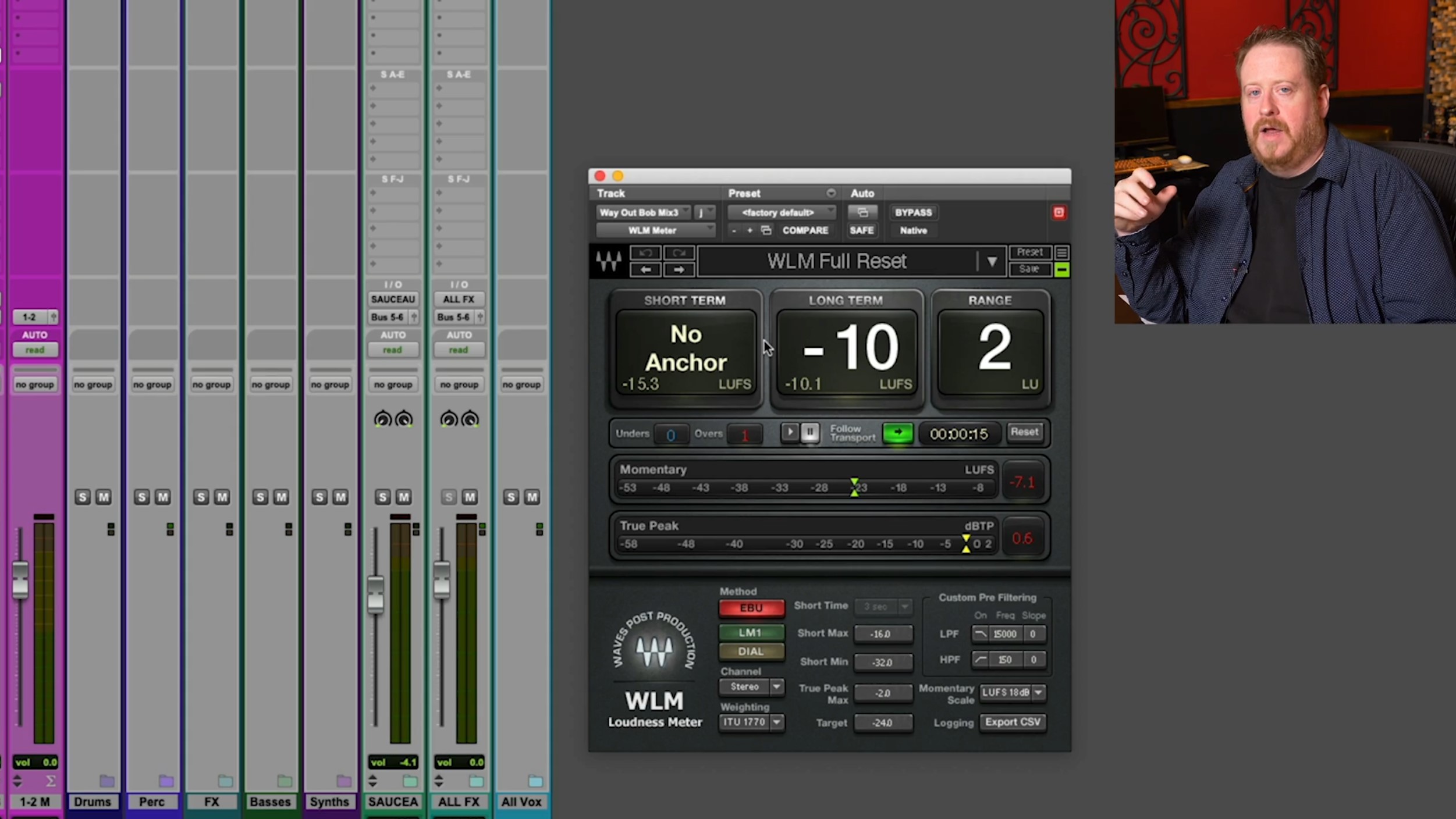Screen dimensions: 1456x819
Task: Click the copy settings icon beside COMPARE
Action: 766,230
